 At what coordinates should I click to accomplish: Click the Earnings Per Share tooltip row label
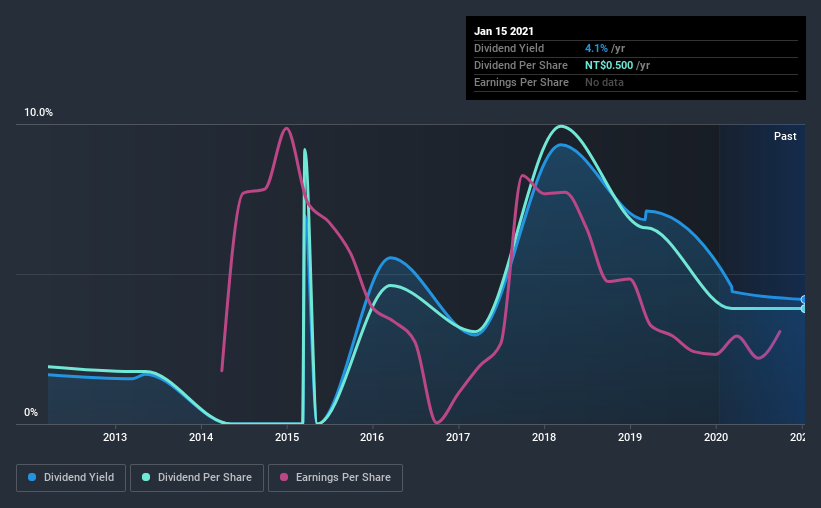tap(522, 82)
